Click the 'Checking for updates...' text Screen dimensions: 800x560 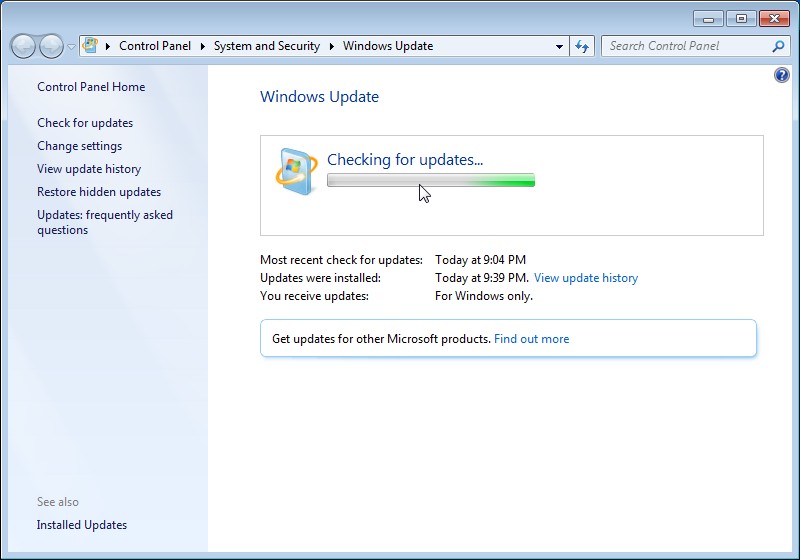pos(405,160)
